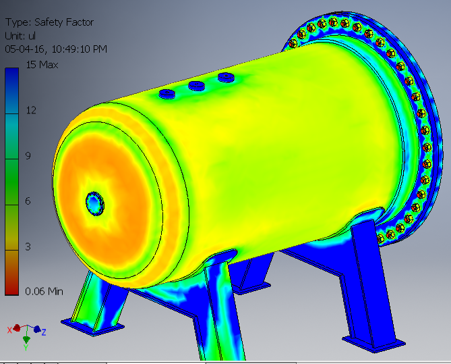Click the "Type: Safety Factor" result label
The height and width of the screenshot is (364, 451).
(49, 22)
